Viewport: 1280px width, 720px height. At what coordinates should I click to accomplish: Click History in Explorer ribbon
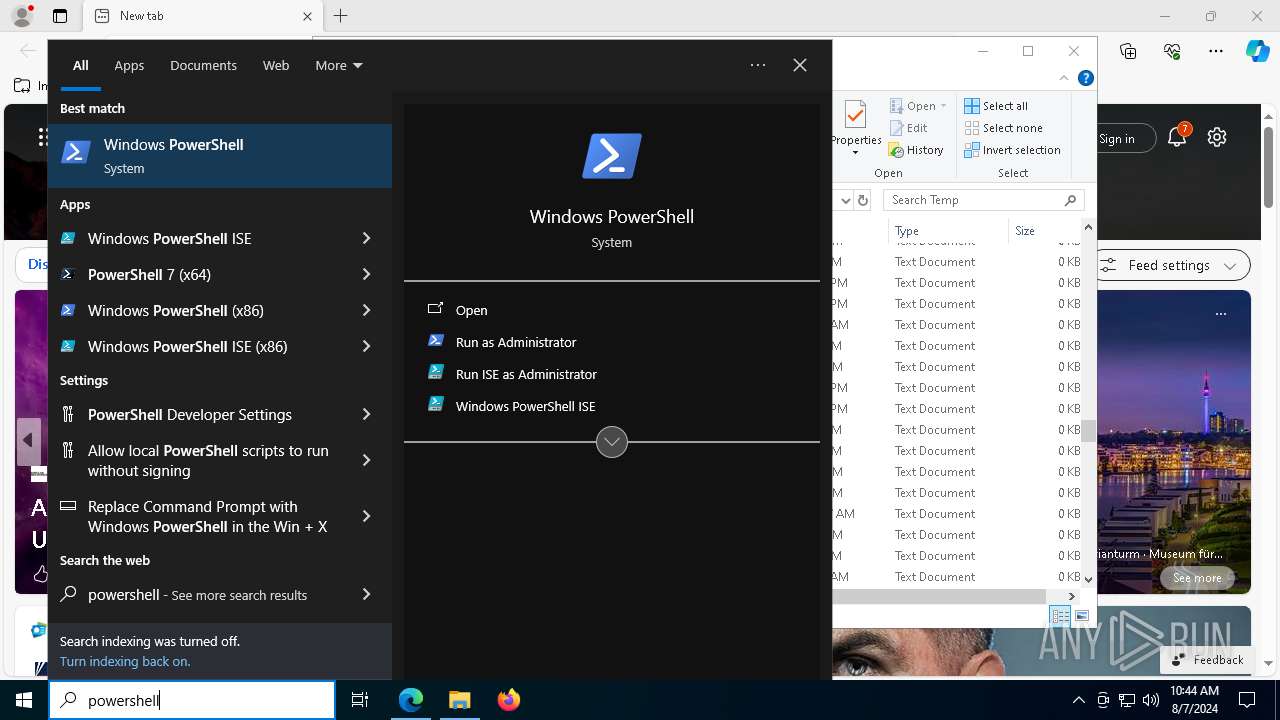[915, 150]
